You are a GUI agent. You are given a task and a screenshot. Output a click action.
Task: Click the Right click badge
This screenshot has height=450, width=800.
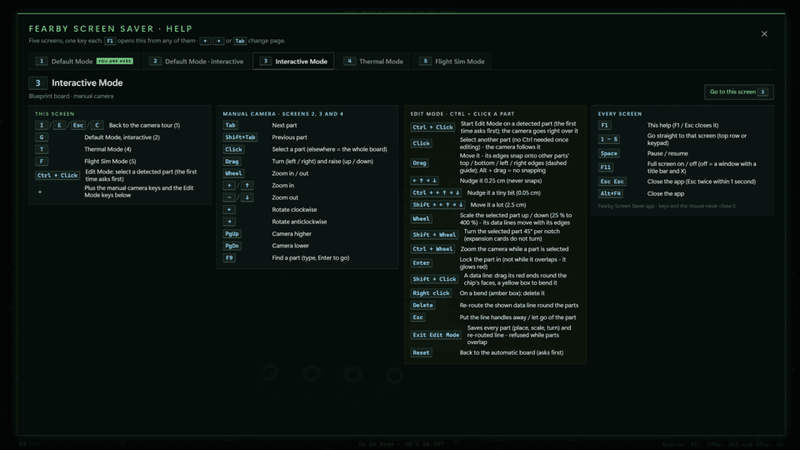(x=431, y=293)
